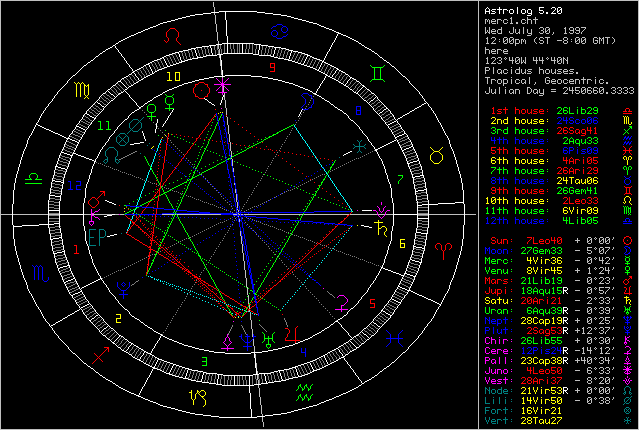Select the magenta Juno asterisk glyph in the wheel
Screen dimensions: 639x430
click(x=223, y=86)
